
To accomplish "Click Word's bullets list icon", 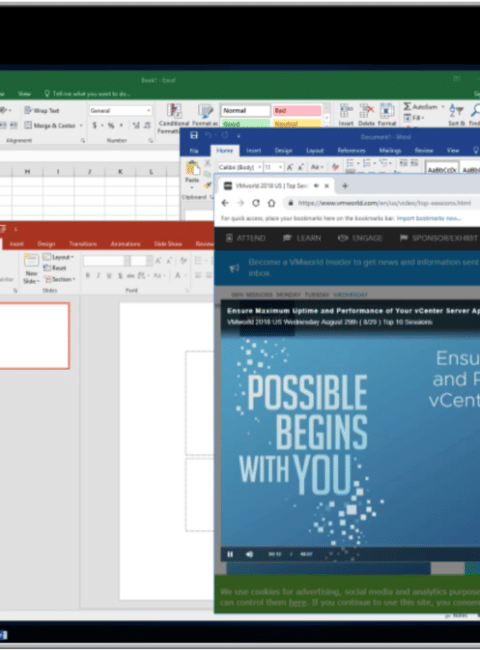I will [x=351, y=162].
